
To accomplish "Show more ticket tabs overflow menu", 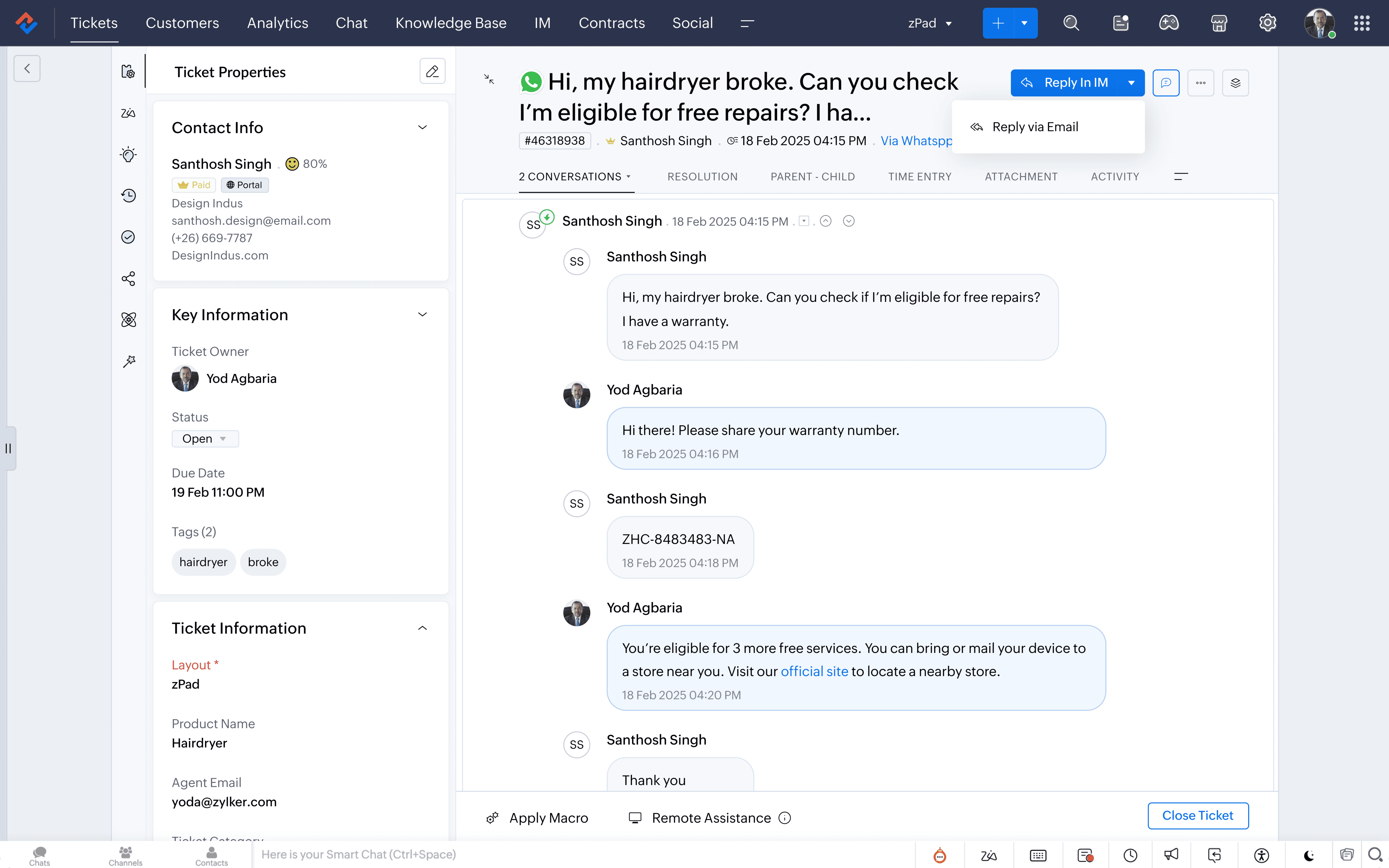I will point(1181,177).
